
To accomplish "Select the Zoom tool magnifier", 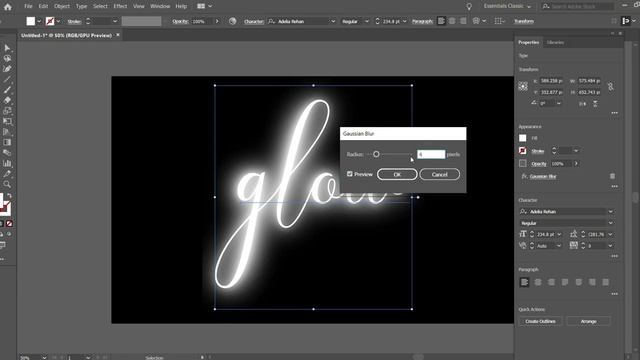I will (x=7, y=184).
